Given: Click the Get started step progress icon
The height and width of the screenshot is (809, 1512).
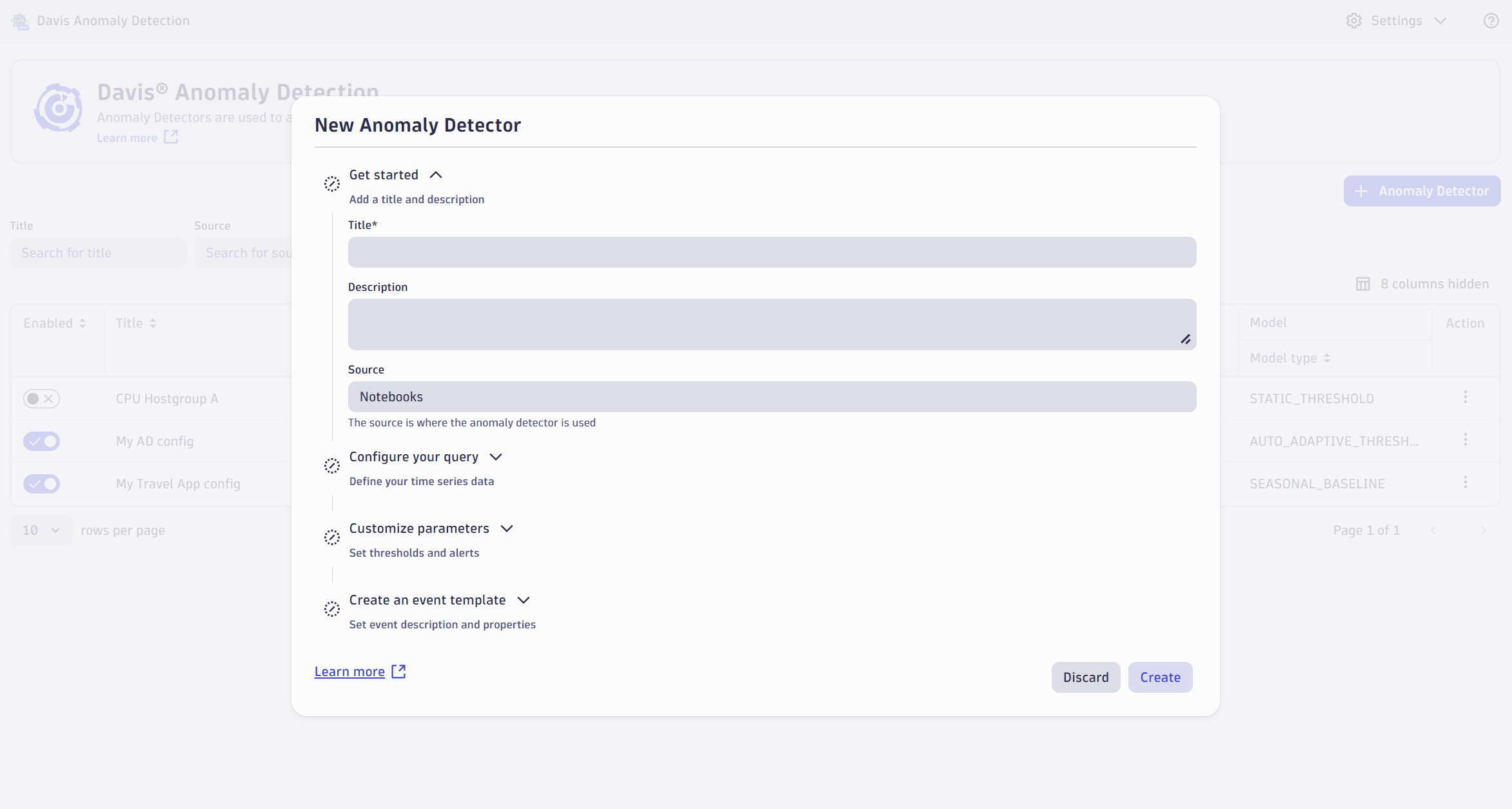Looking at the screenshot, I should [331, 183].
